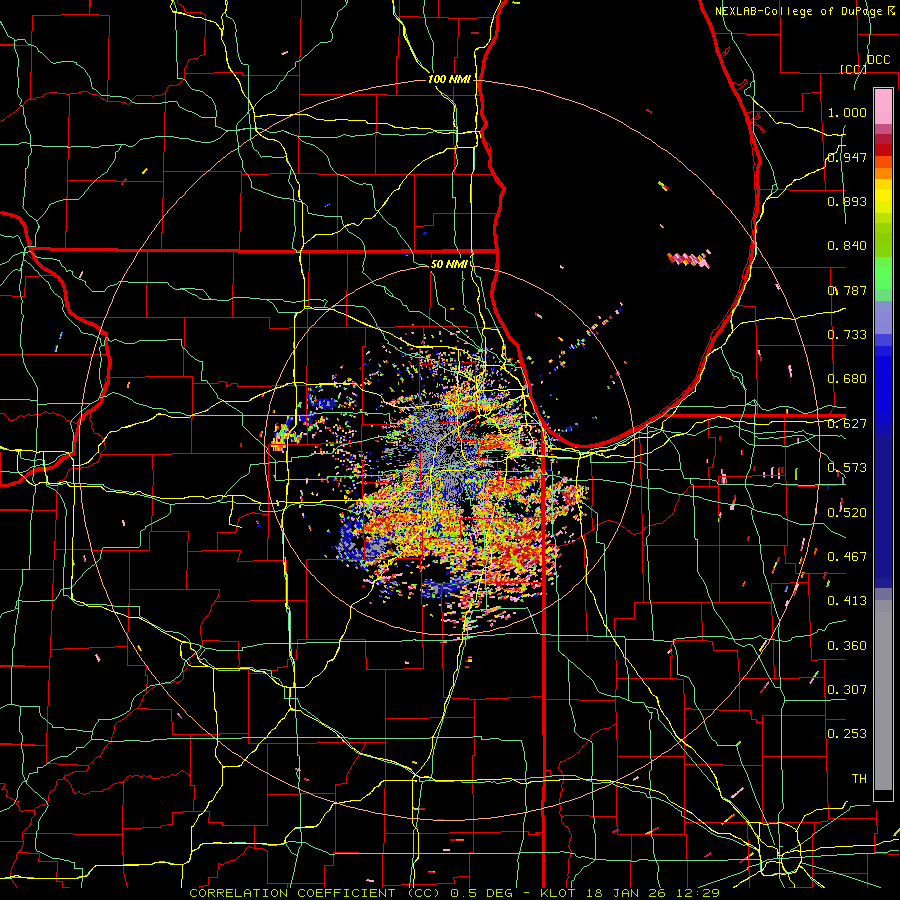The image size is (900, 900).
Task: Click the pink echo streaks over Lake Michigan
Action: [x=689, y=259]
